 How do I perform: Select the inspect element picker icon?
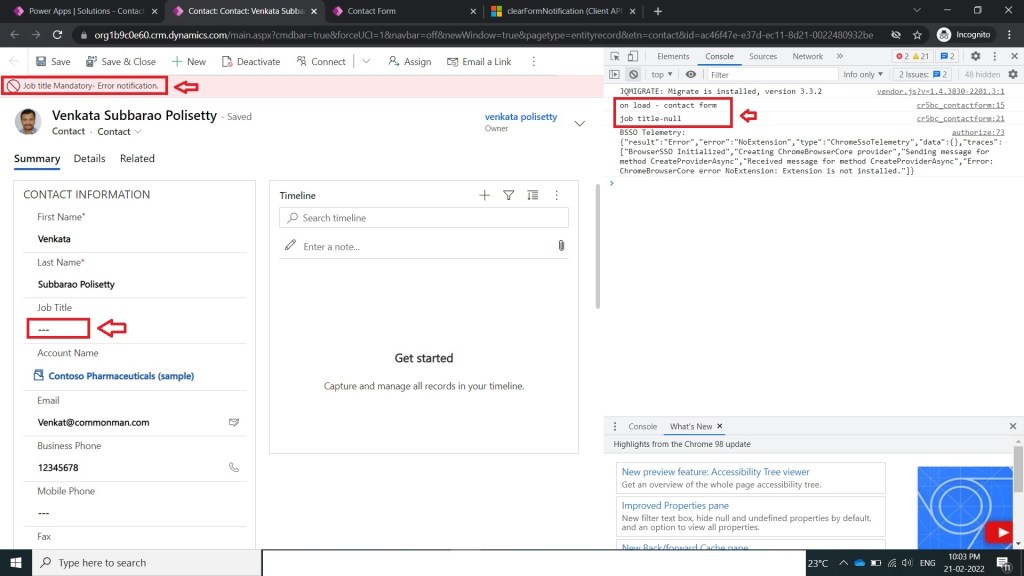(x=615, y=57)
